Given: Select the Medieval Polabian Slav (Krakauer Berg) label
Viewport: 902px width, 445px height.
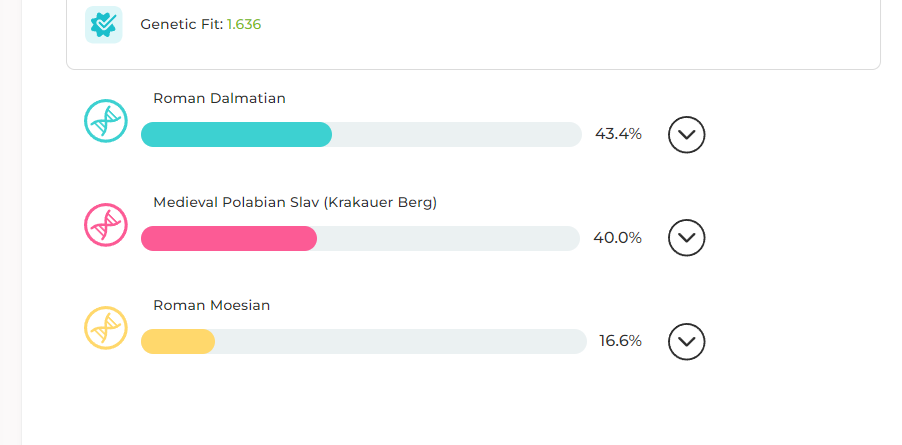Looking at the screenshot, I should click(295, 202).
